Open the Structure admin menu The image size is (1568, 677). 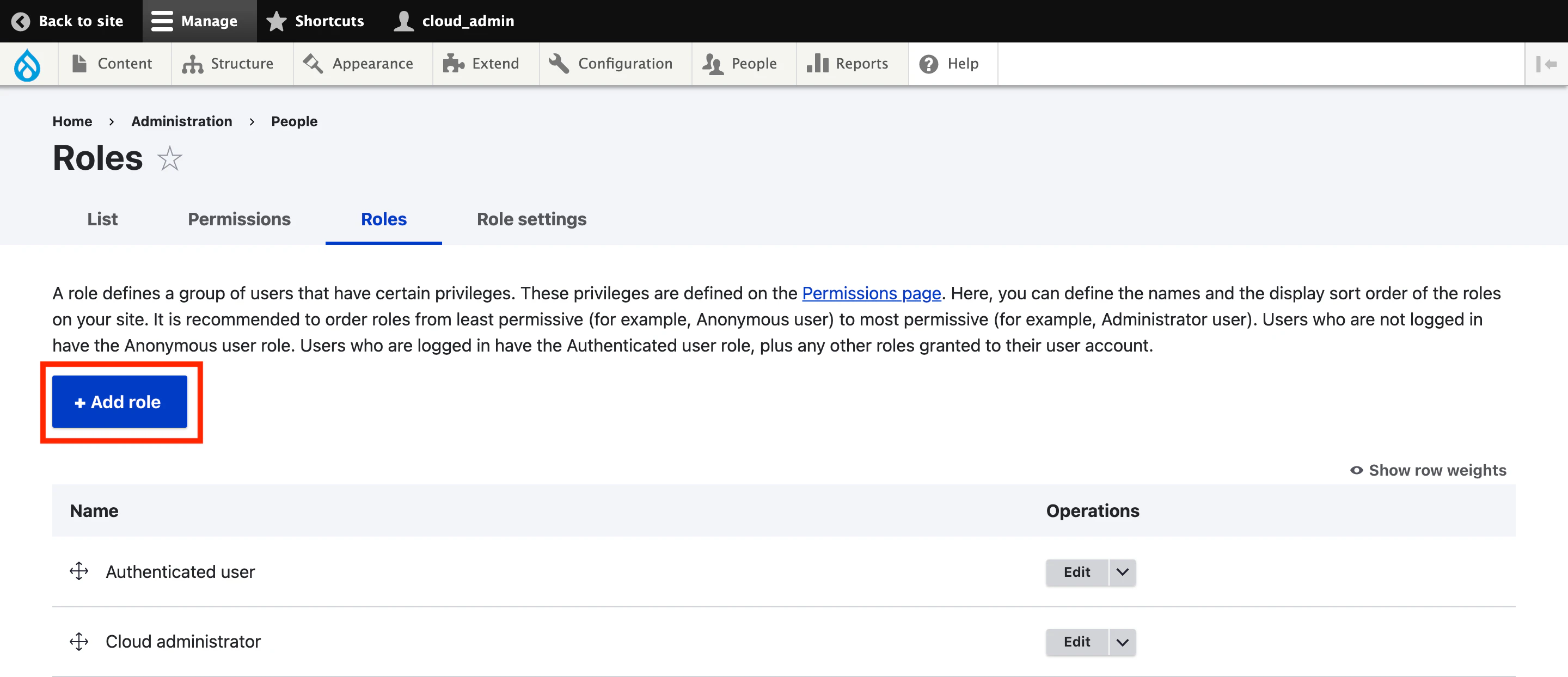coord(232,63)
